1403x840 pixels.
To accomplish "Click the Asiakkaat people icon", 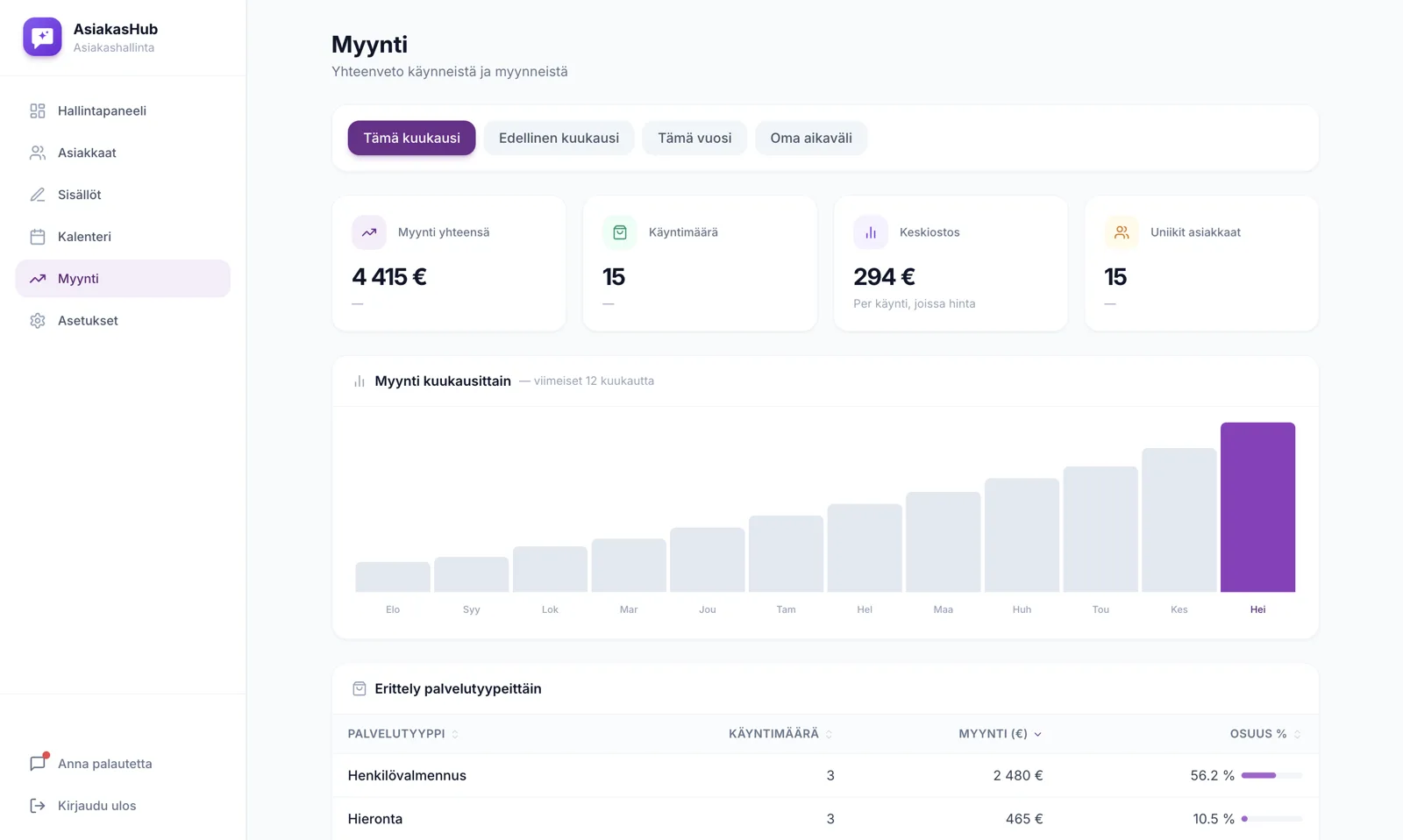I will [x=38, y=153].
